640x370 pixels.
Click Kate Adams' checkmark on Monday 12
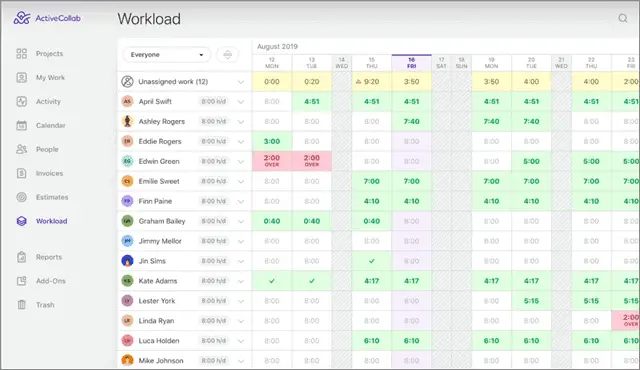[x=272, y=281]
